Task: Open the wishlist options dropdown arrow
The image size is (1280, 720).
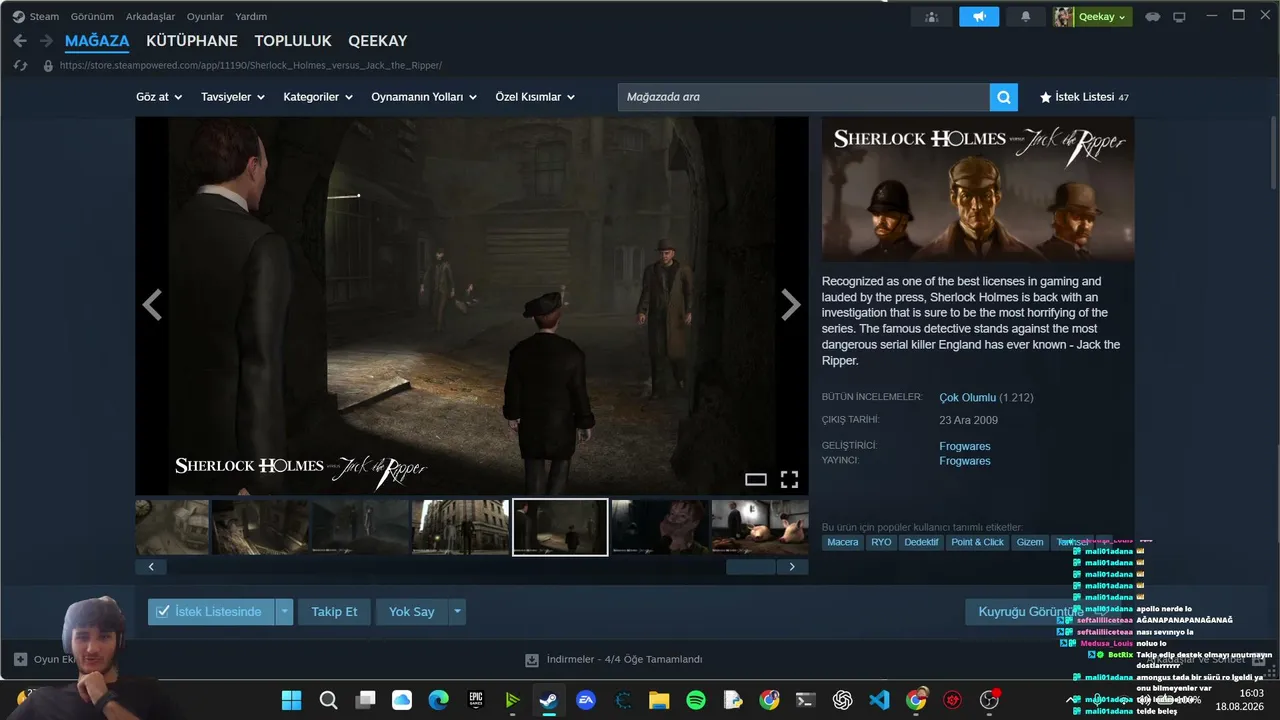Action: [284, 612]
